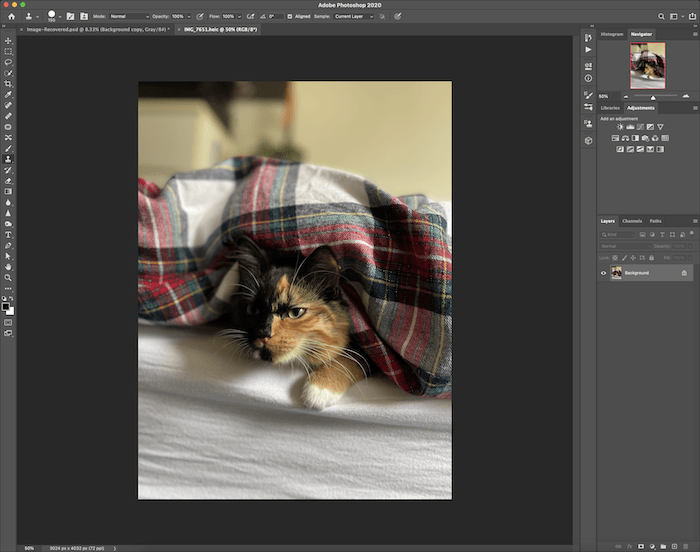Open the Opacity slider dropdown in options bar

[189, 17]
